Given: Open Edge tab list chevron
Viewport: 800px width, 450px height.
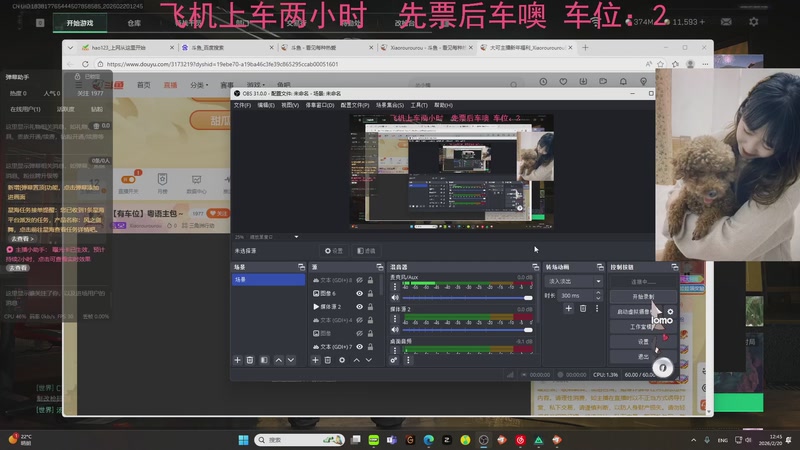Looking at the screenshot, I should [x=70, y=47].
